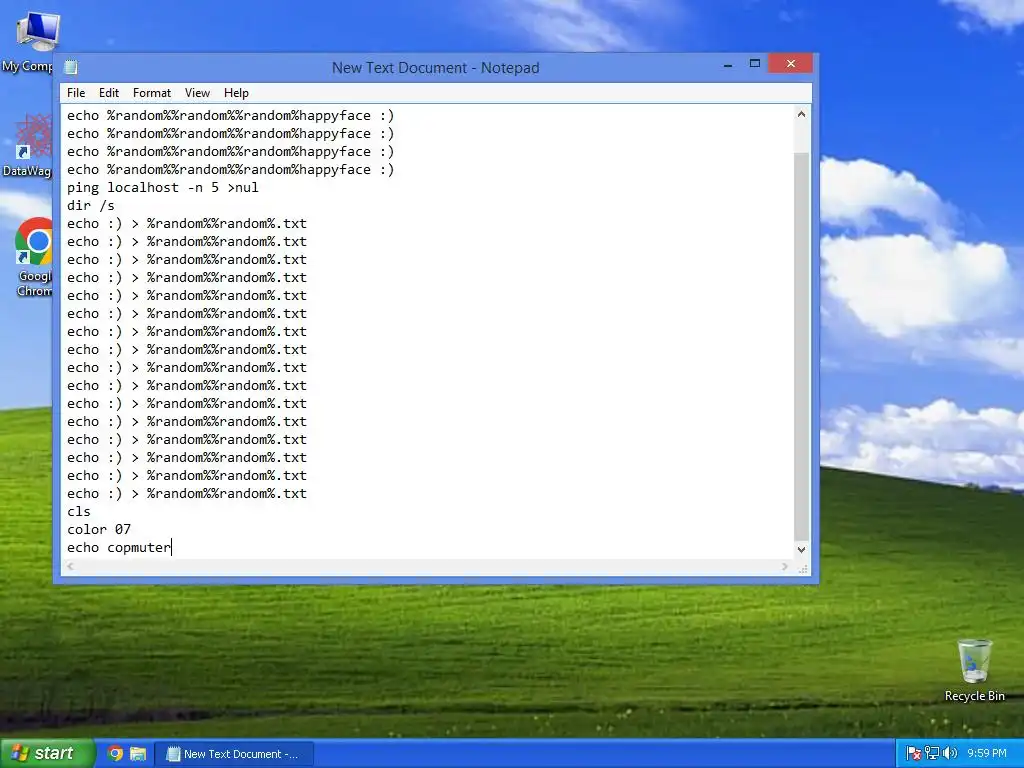The image size is (1024, 768).
Task: Open the Format menu
Action: point(152,93)
